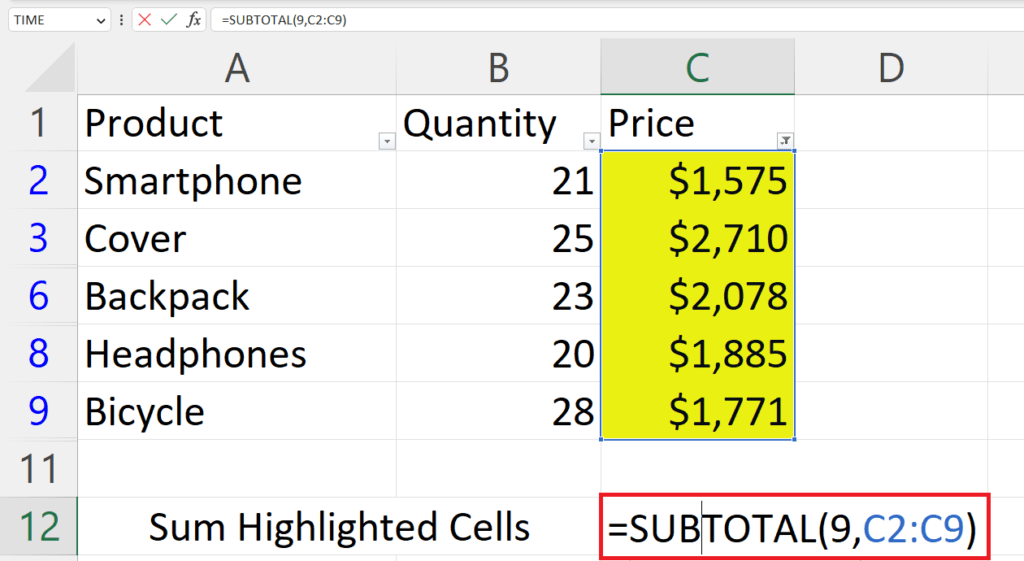Select quantity cell with value 21

click(x=499, y=180)
